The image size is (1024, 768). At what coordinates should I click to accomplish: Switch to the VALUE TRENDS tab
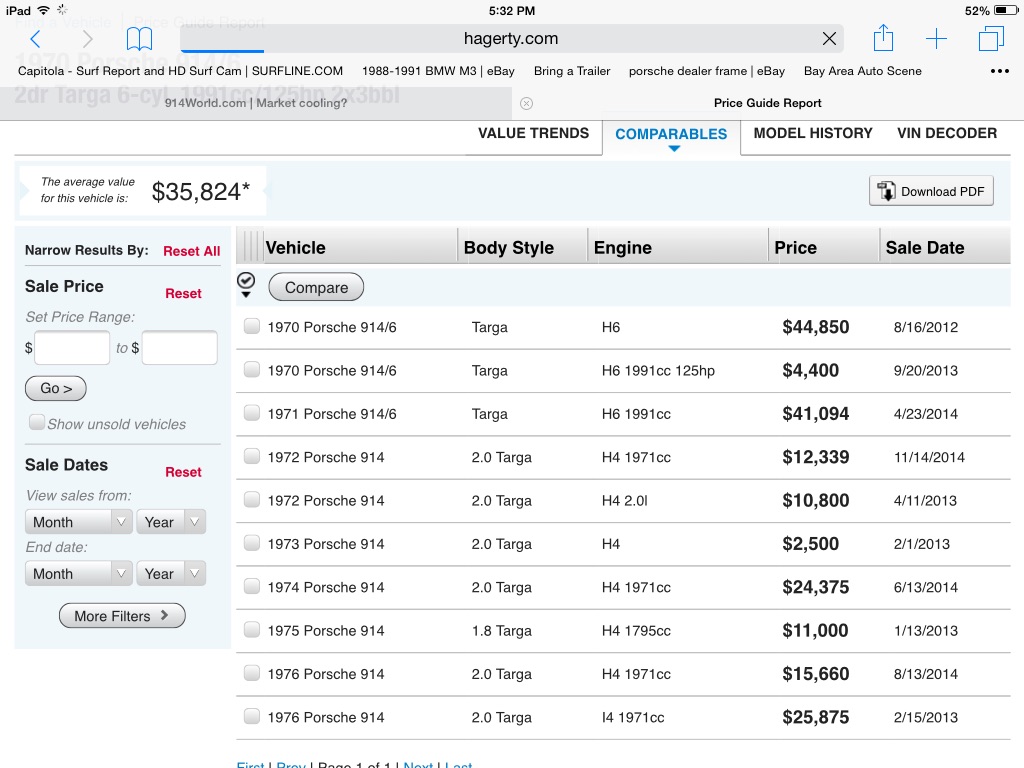pyautogui.click(x=533, y=133)
